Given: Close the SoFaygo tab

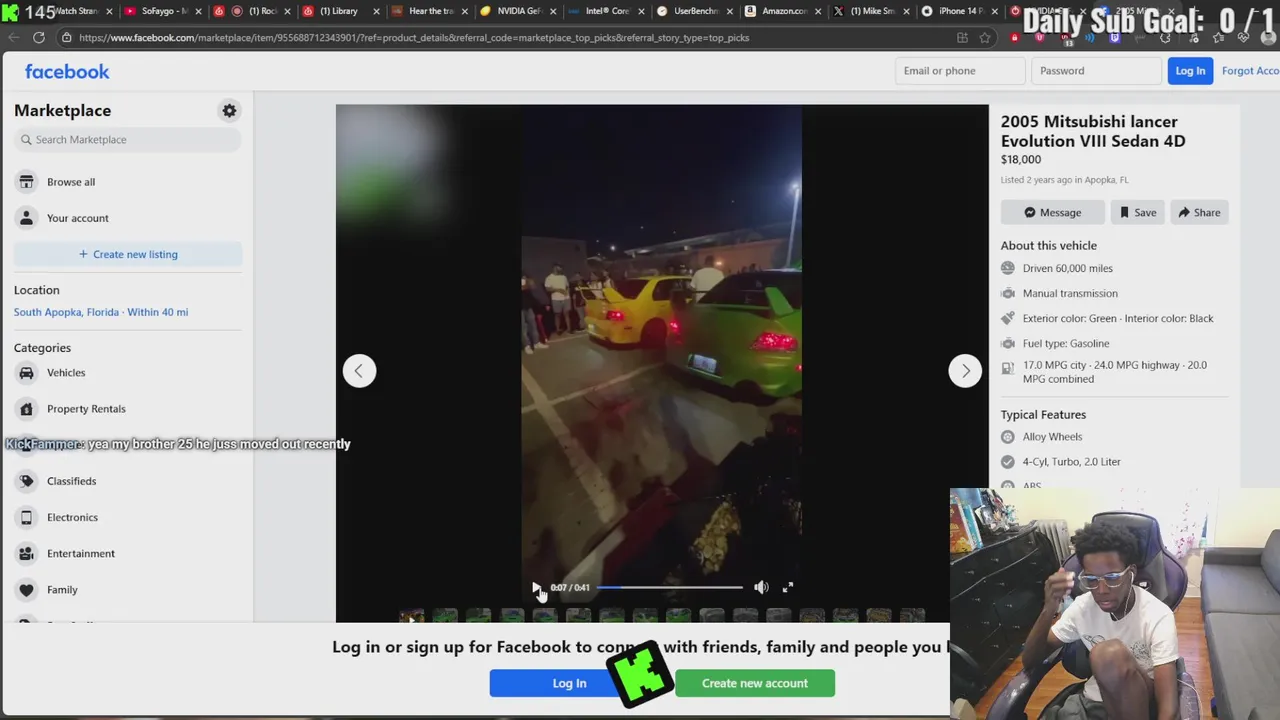Looking at the screenshot, I should tap(198, 11).
